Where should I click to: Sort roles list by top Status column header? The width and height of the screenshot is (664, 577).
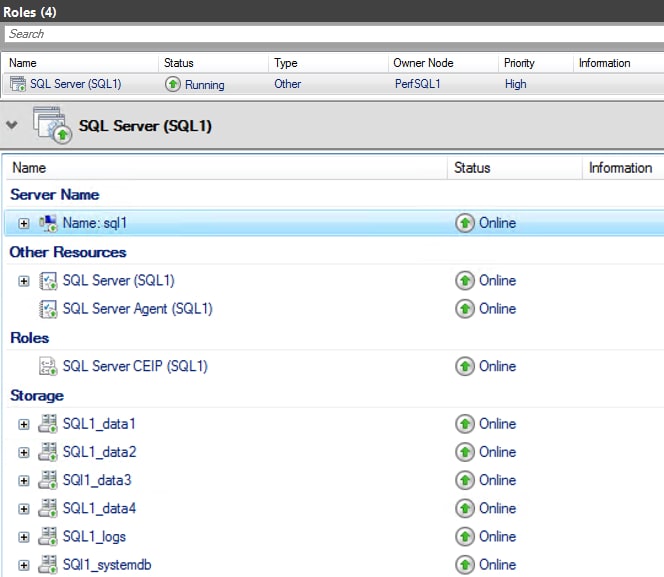tap(214, 63)
